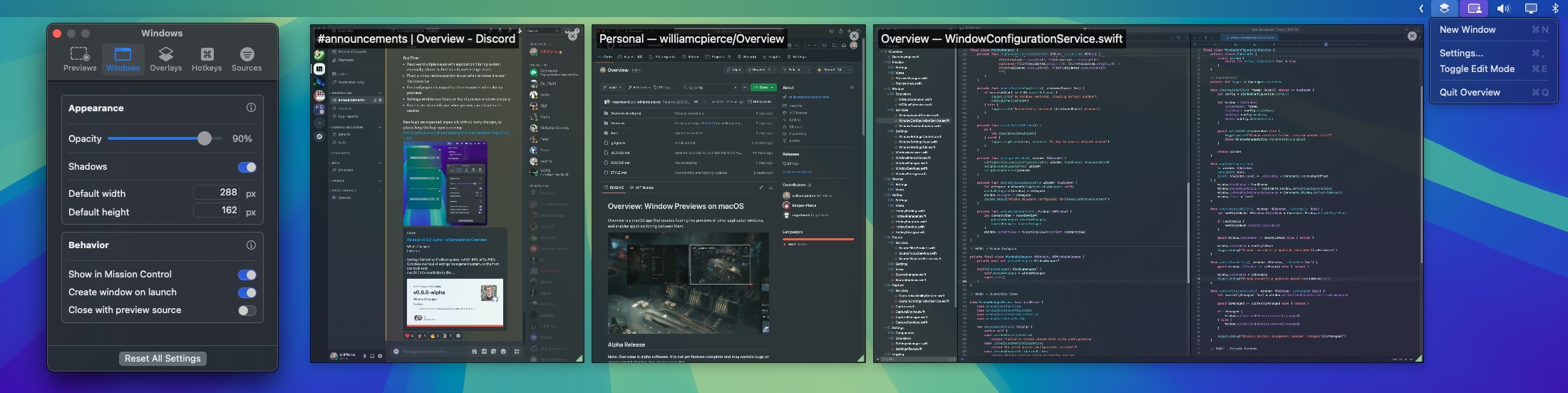The height and width of the screenshot is (393, 1568).
Task: Disable Create window on launch
Action: pos(247,292)
